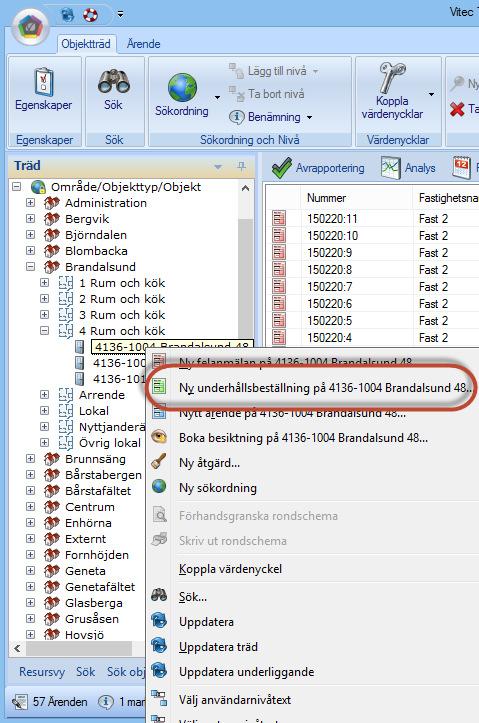This screenshot has width=479, height=723.
Task: Collapse the Brandalsund tree node
Action: [x=30, y=267]
